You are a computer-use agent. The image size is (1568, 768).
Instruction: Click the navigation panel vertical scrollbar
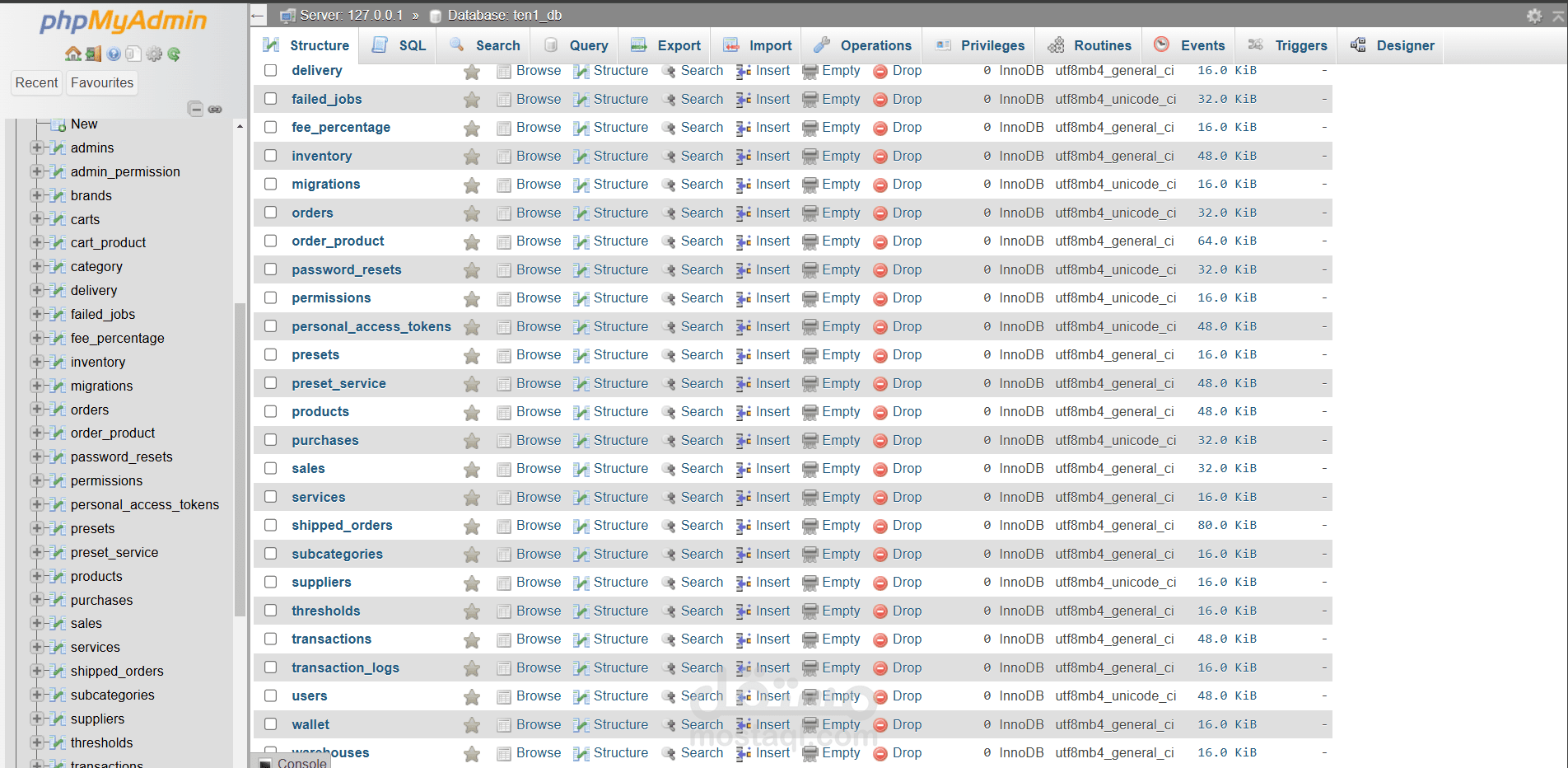240,460
